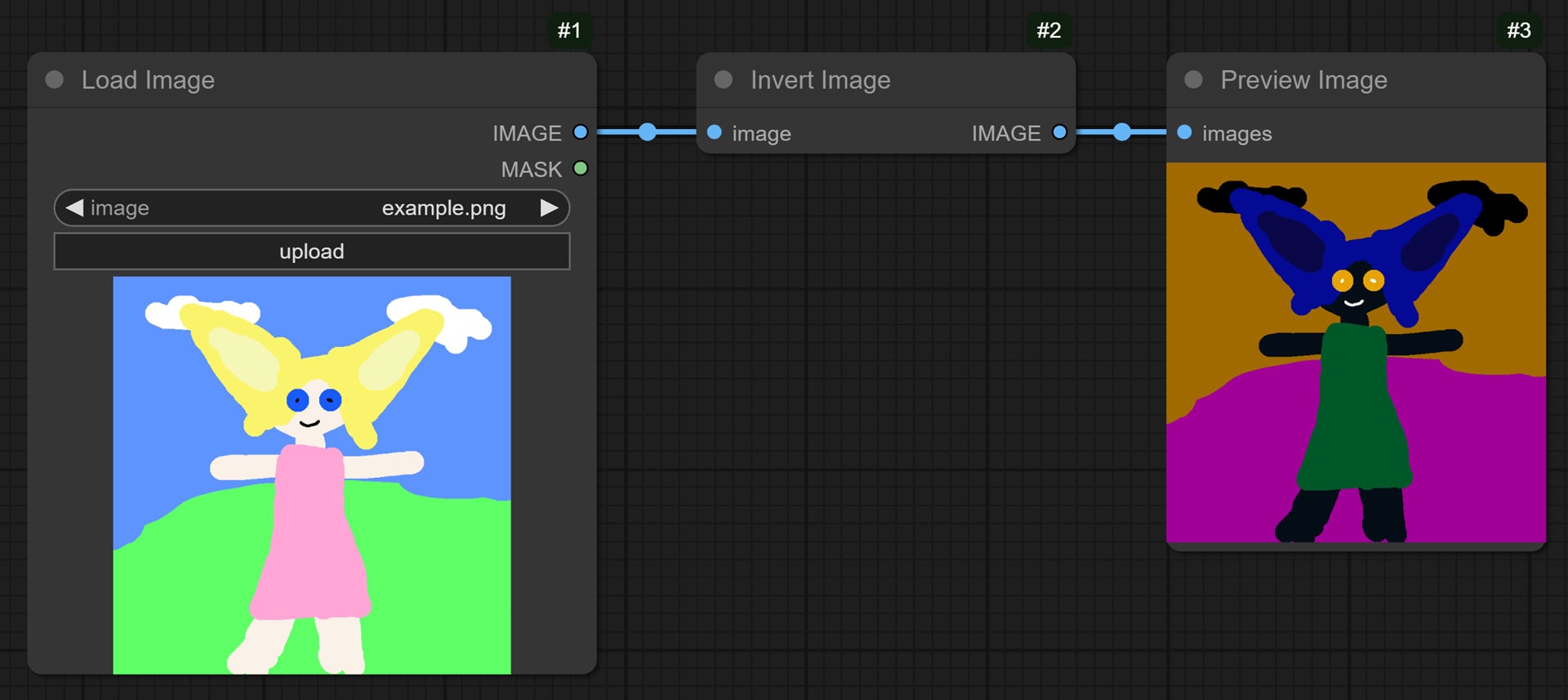Image resolution: width=1568 pixels, height=700 pixels.
Task: Click the image input socket on Invert Image
Action: click(x=715, y=132)
